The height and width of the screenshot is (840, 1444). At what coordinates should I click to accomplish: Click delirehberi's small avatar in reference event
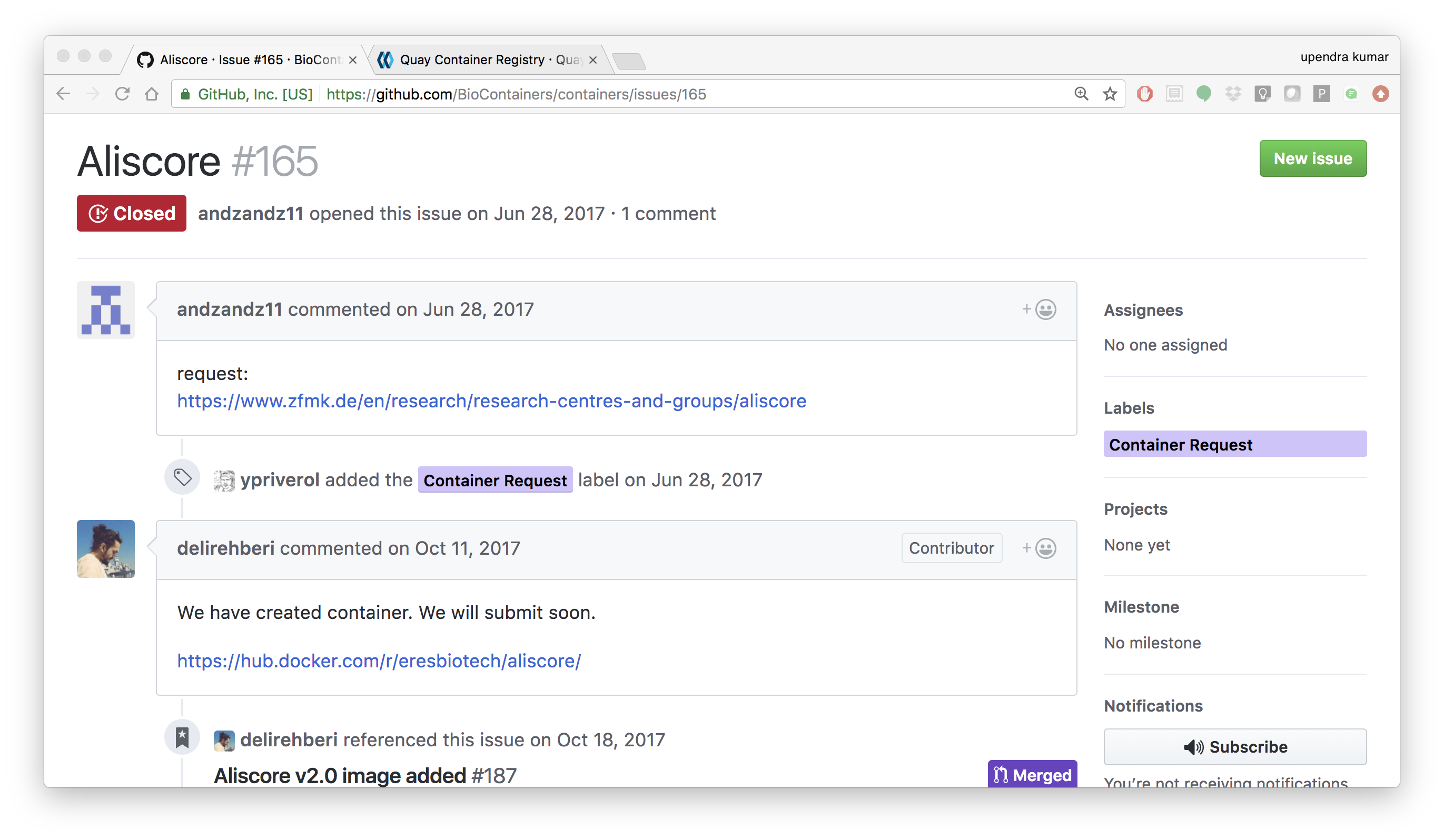click(x=224, y=741)
